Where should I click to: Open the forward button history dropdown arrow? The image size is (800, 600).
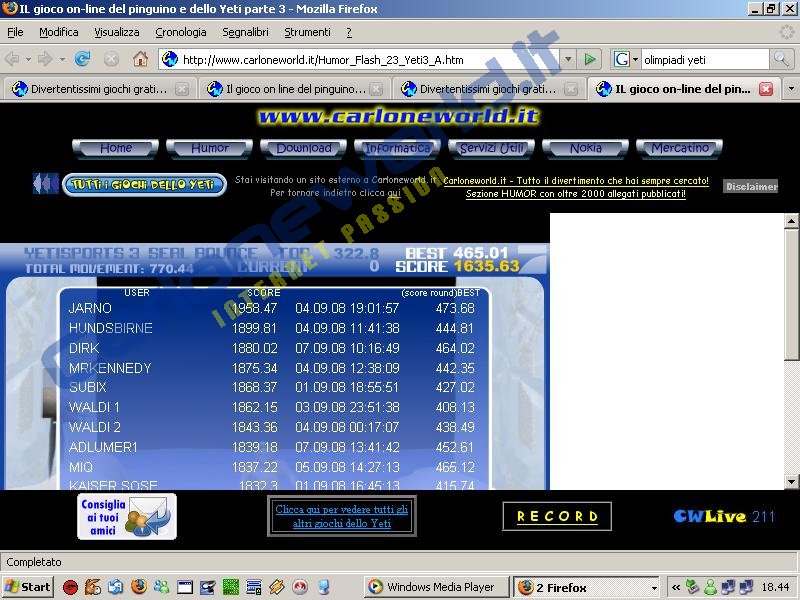(x=62, y=60)
